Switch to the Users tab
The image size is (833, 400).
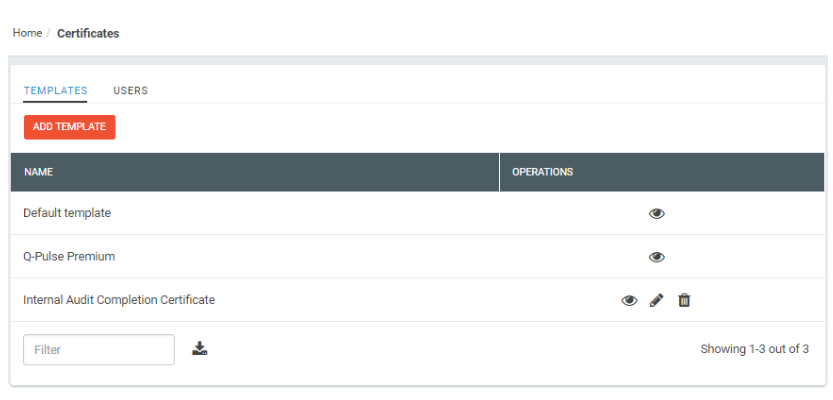coord(130,90)
